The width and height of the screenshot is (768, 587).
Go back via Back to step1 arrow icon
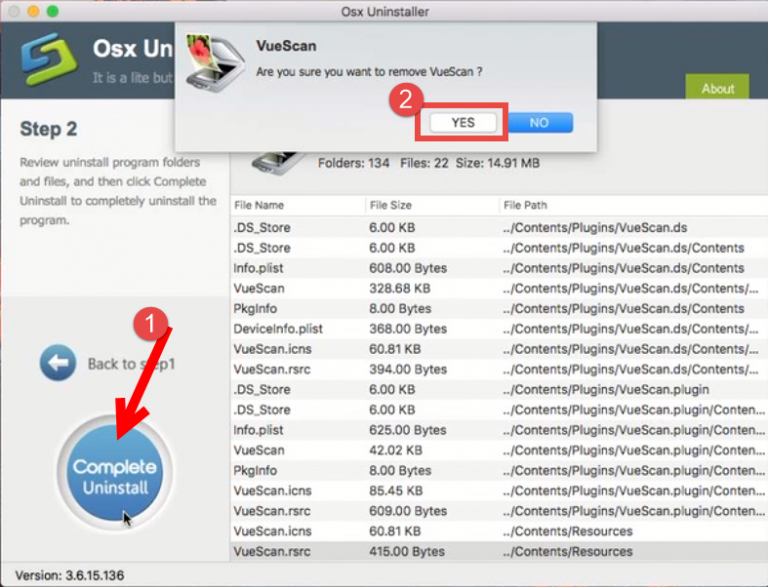(58, 363)
